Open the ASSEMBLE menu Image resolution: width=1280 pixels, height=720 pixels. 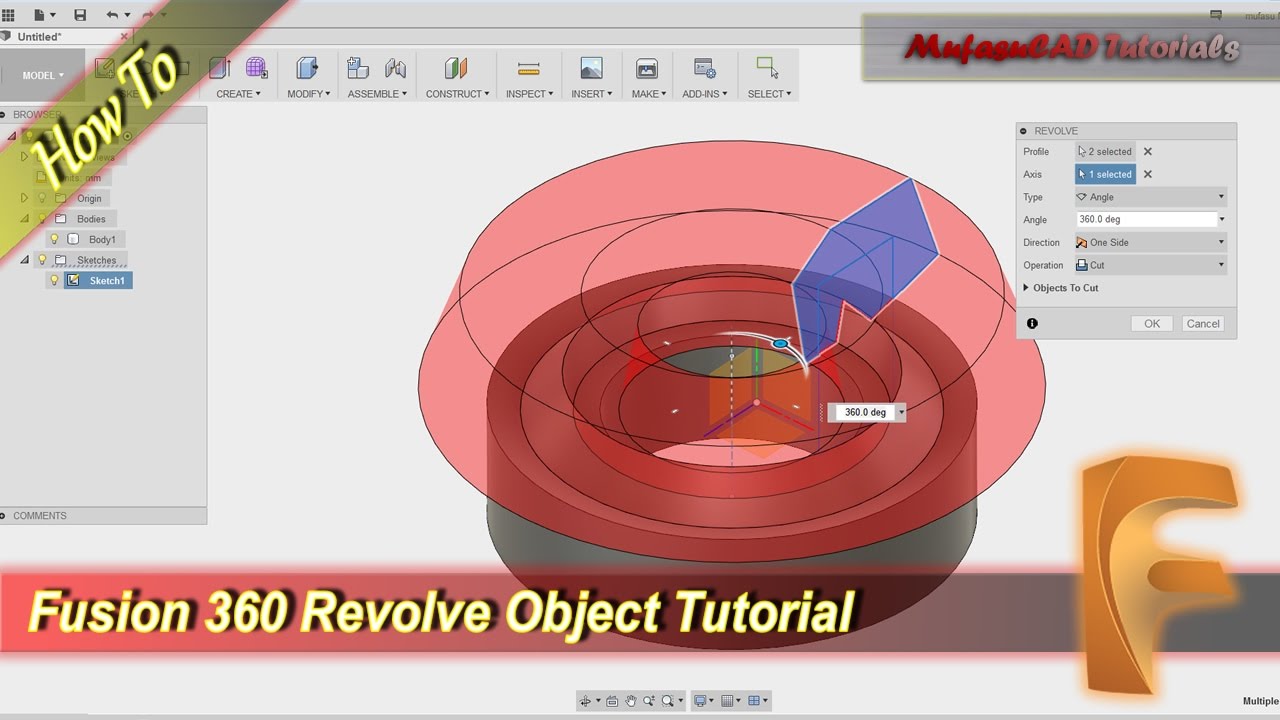coord(378,94)
